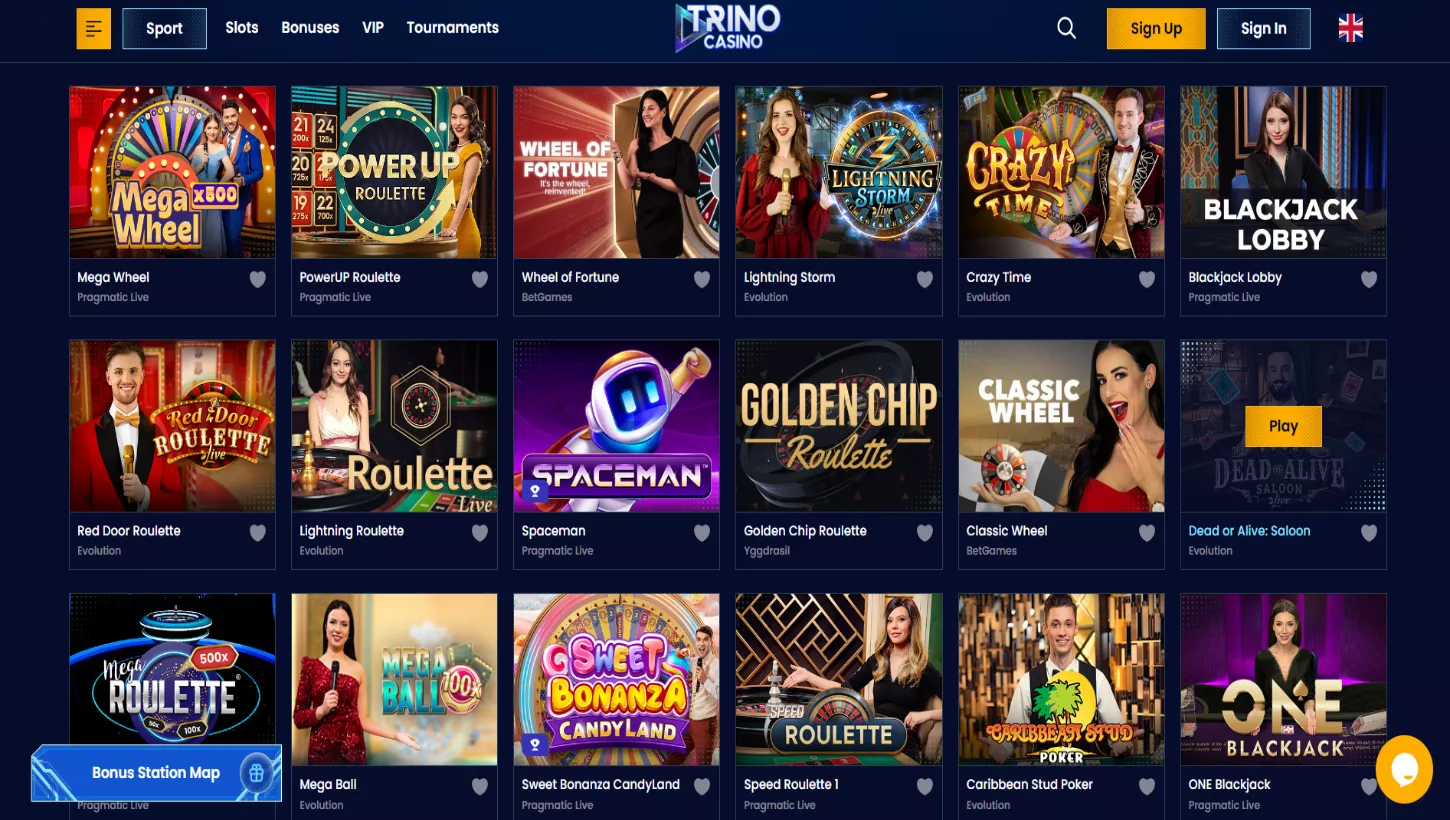Open the Tournaments menu item
Image resolution: width=1450 pixels, height=820 pixels.
pyautogui.click(x=453, y=28)
